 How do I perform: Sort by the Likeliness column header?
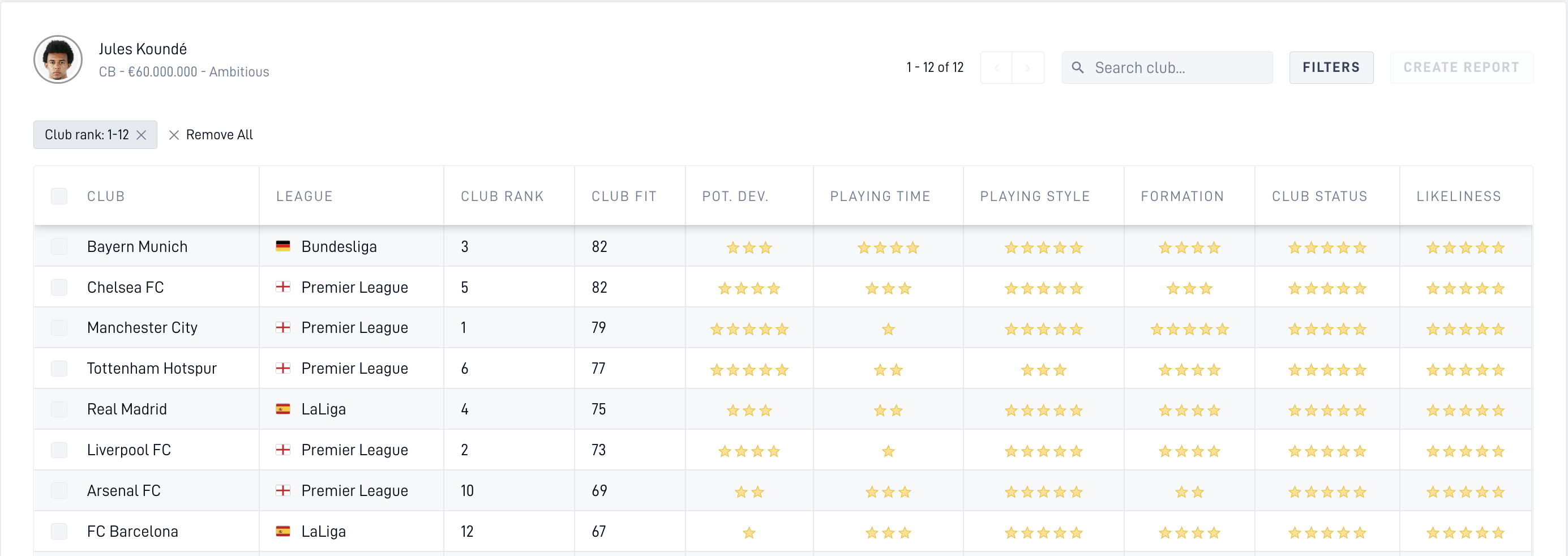pyautogui.click(x=1458, y=196)
